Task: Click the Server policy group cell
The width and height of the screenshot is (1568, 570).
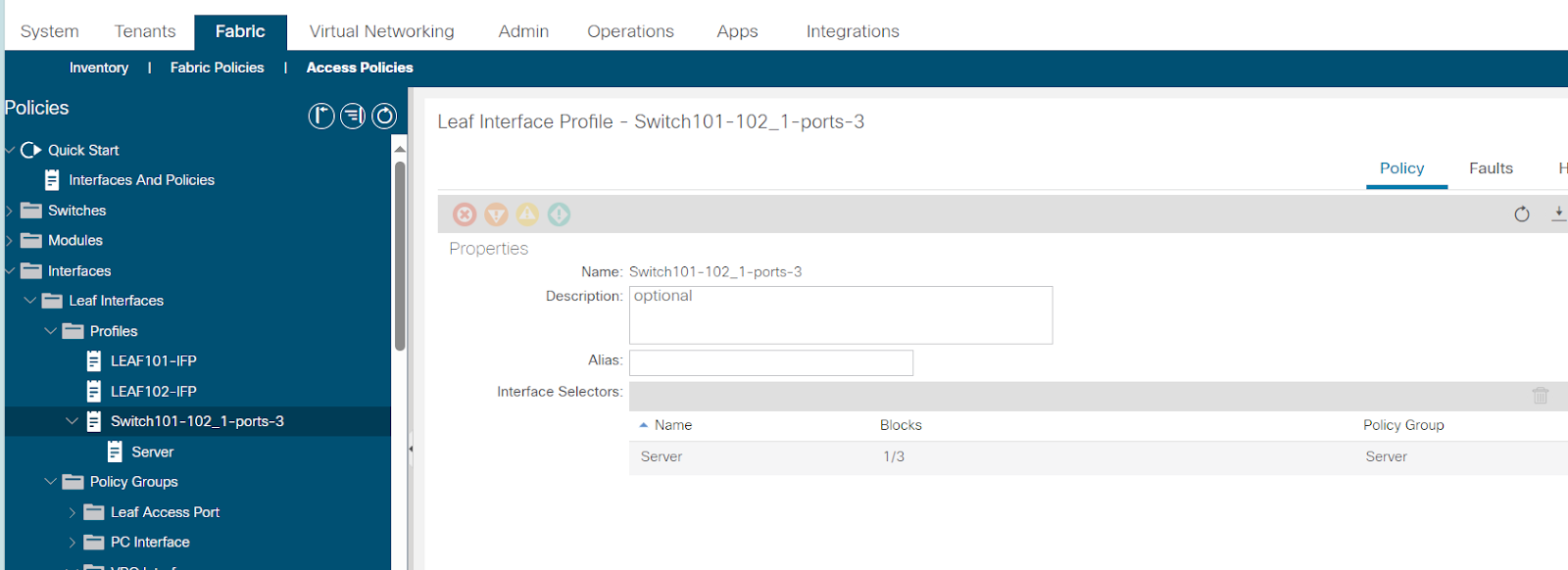Action: 1386,456
